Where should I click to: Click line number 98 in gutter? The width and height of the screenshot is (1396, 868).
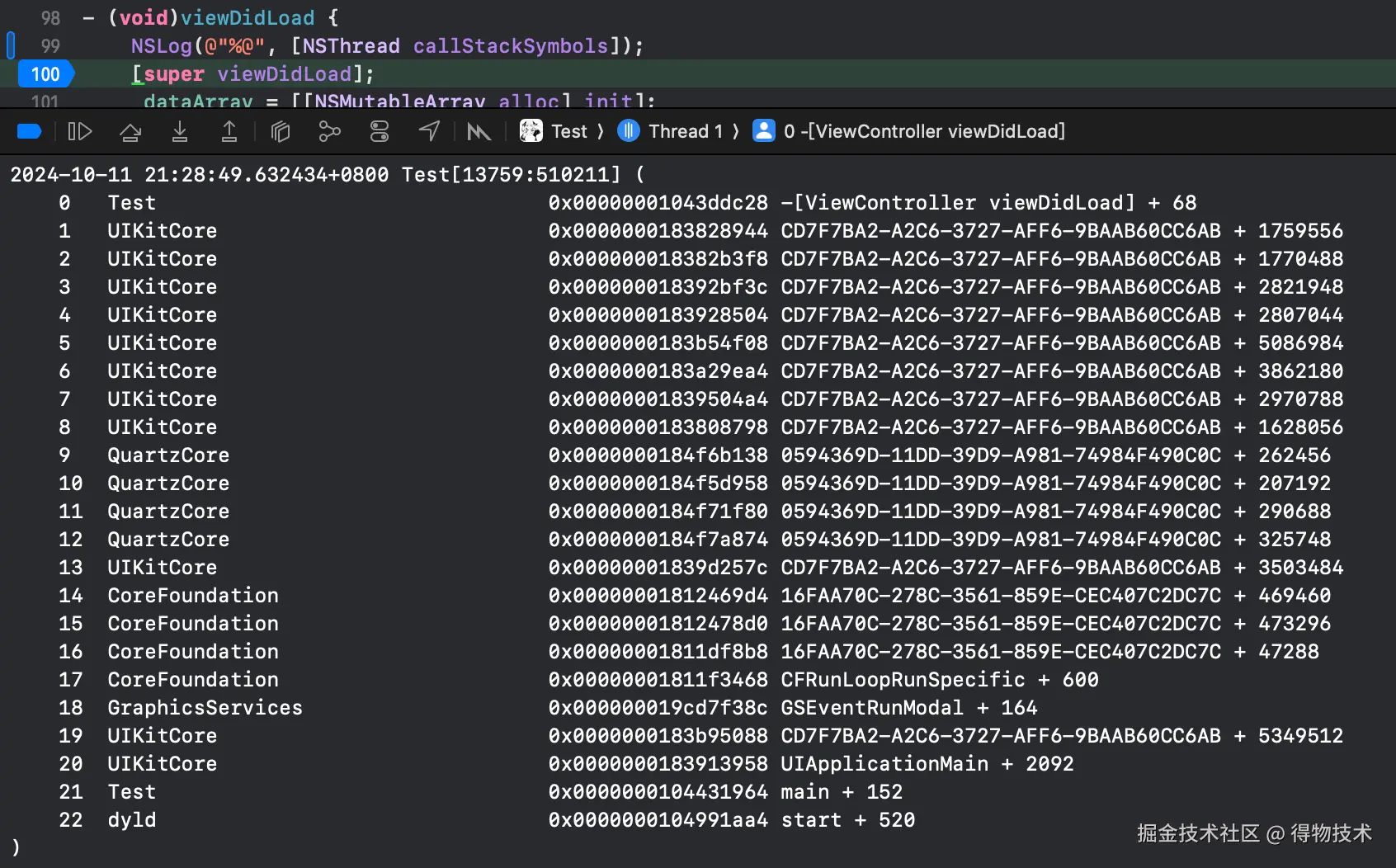(x=50, y=18)
